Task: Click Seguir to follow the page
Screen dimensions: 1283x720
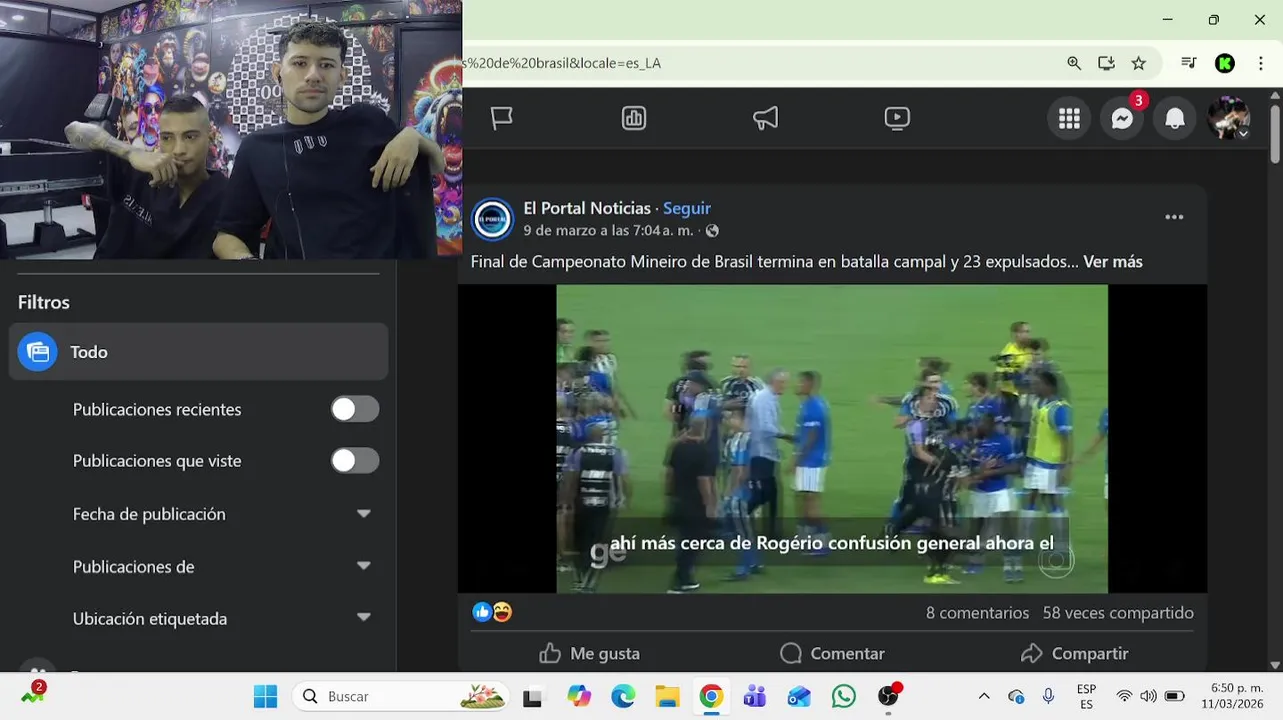Action: [687, 208]
